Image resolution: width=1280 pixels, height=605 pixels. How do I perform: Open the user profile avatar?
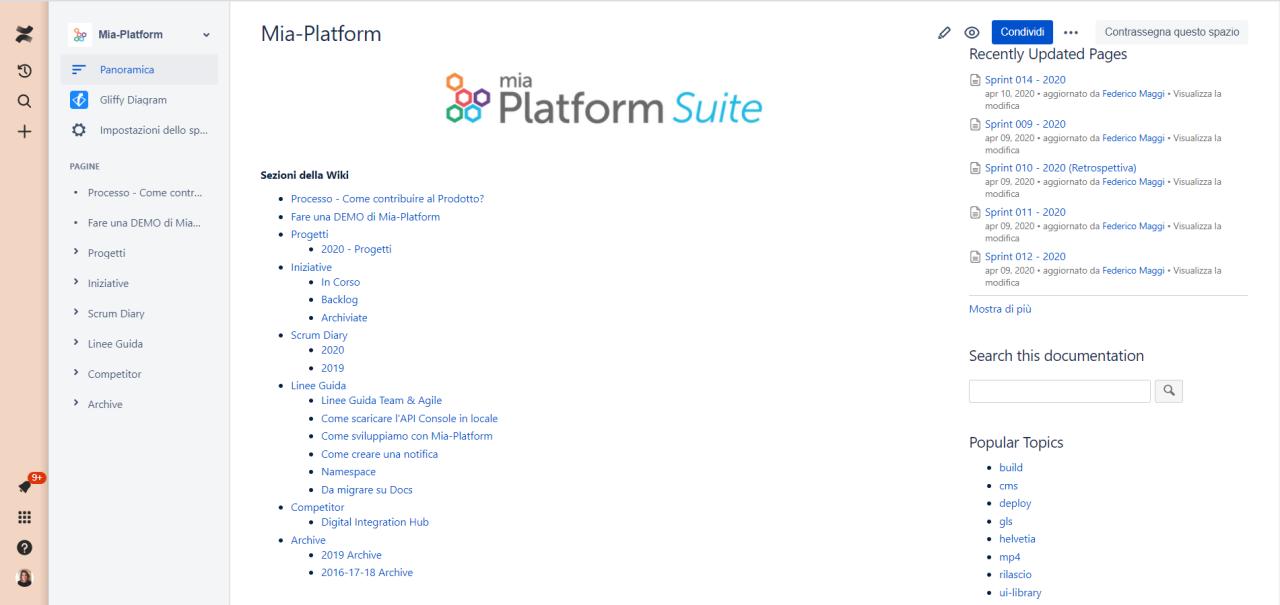tap(24, 578)
